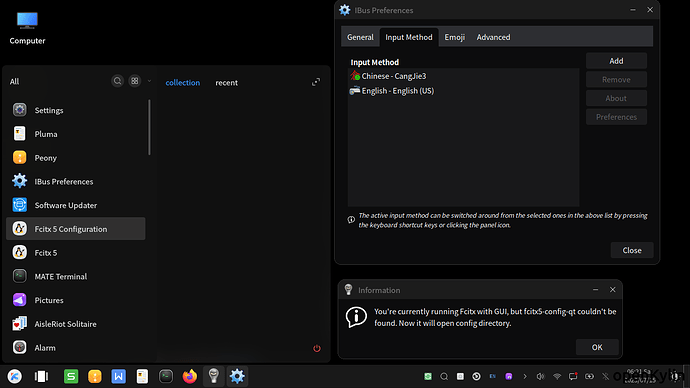The height and width of the screenshot is (388, 690).
Task: Switch to General tab in IBus Preferences
Action: tap(360, 37)
